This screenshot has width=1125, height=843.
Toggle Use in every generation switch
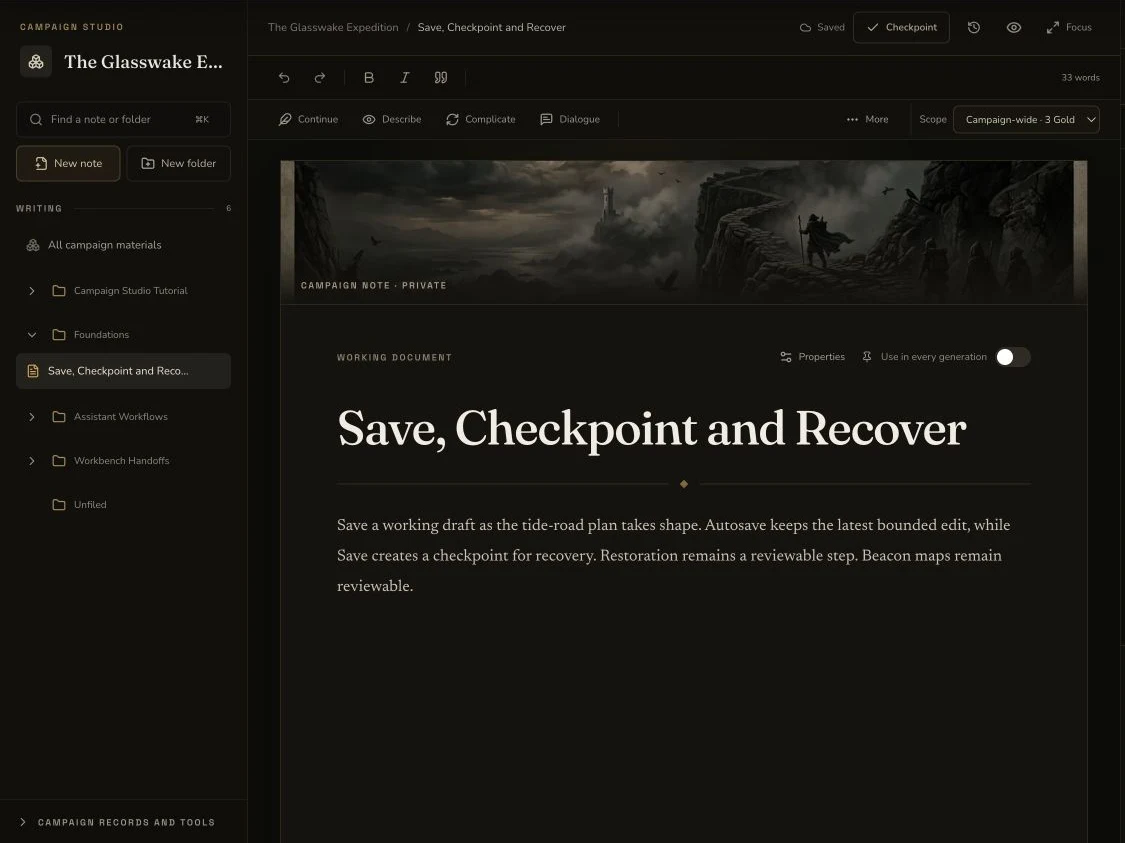(1013, 357)
